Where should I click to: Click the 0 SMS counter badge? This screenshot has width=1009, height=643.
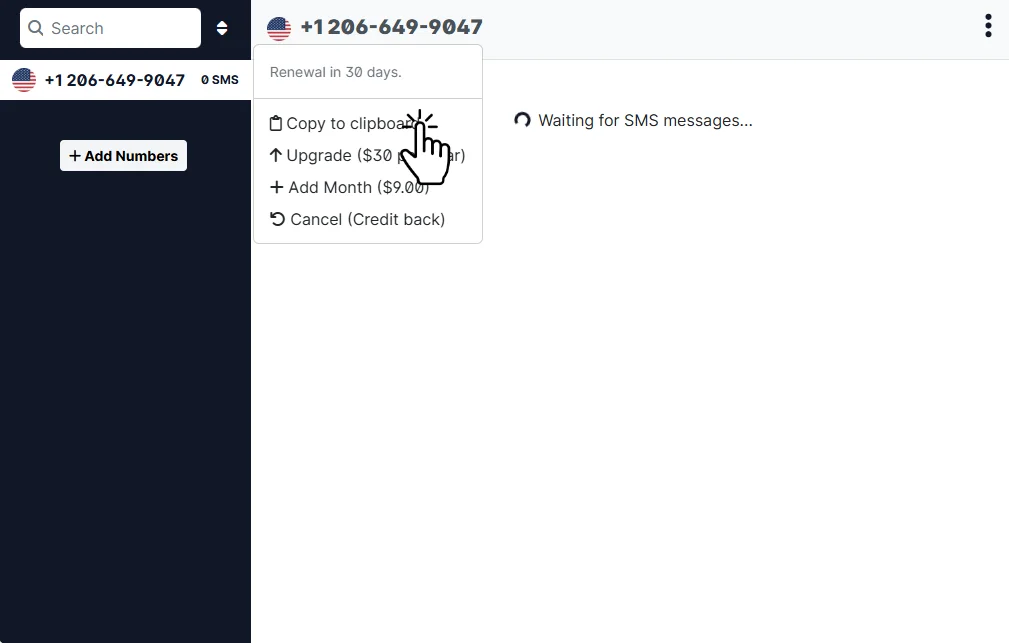tap(219, 80)
